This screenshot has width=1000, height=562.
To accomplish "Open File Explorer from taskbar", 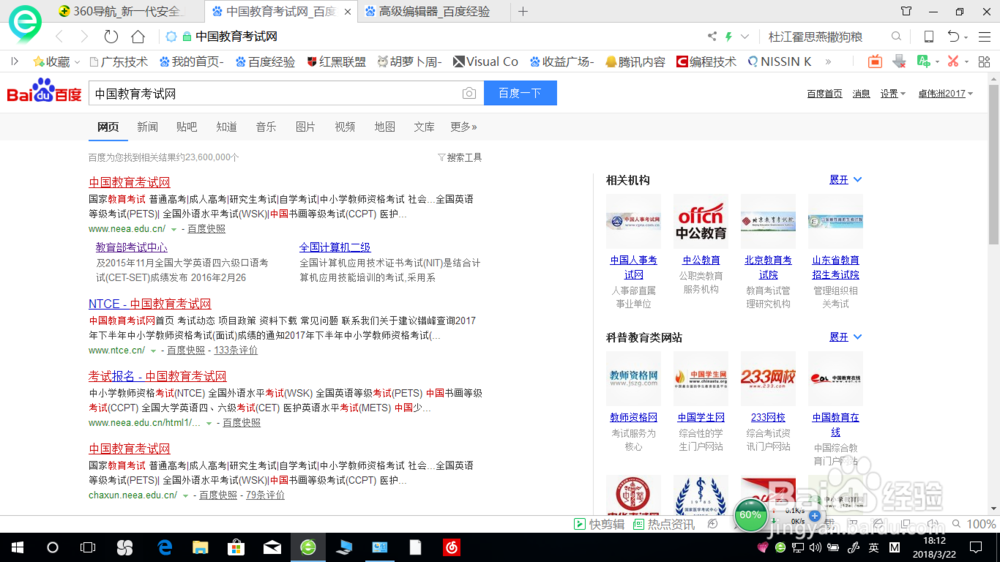I will coord(200,547).
